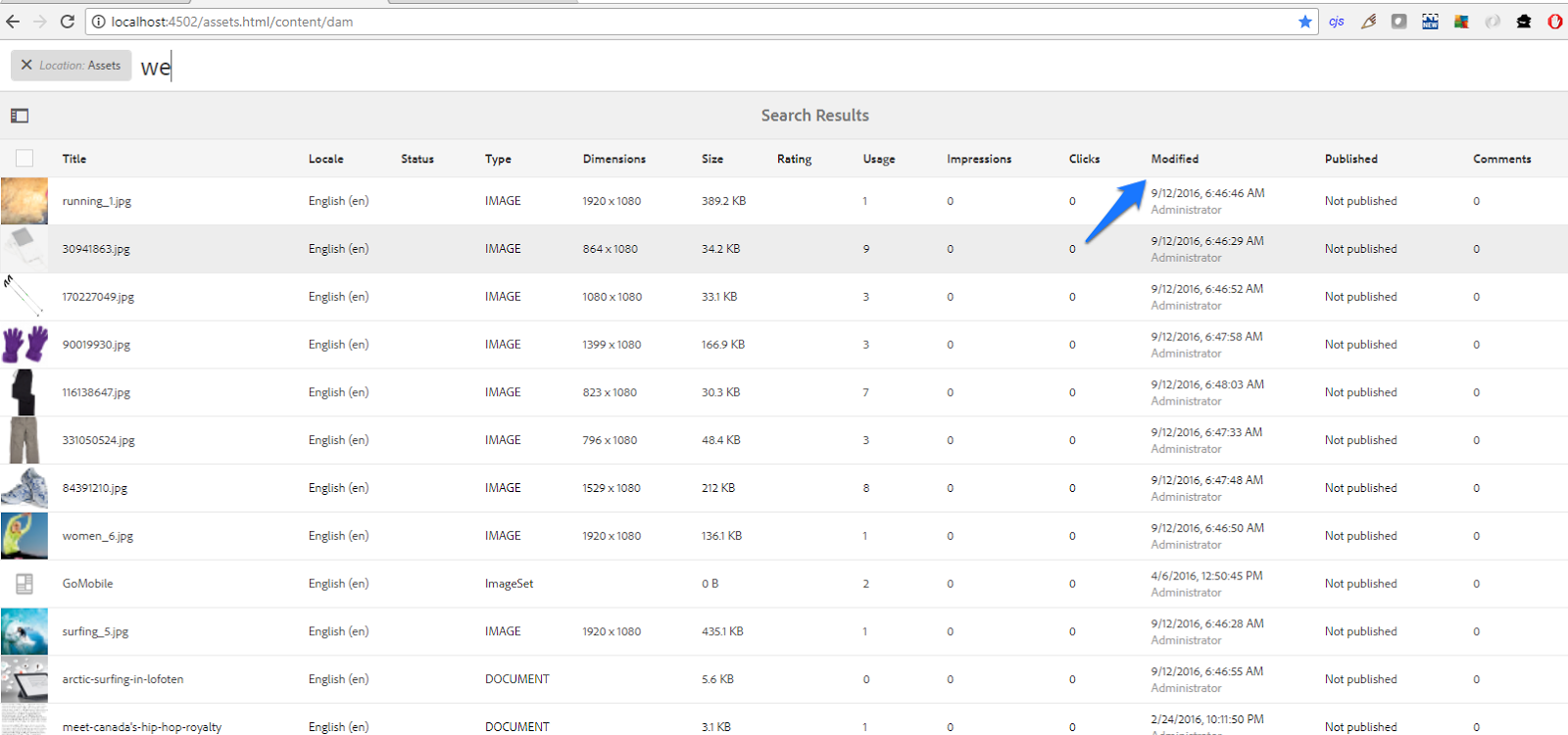Image resolution: width=1568 pixels, height=735 pixels.
Task: Select the 30941863.jpg thumbnail
Action: [24, 249]
